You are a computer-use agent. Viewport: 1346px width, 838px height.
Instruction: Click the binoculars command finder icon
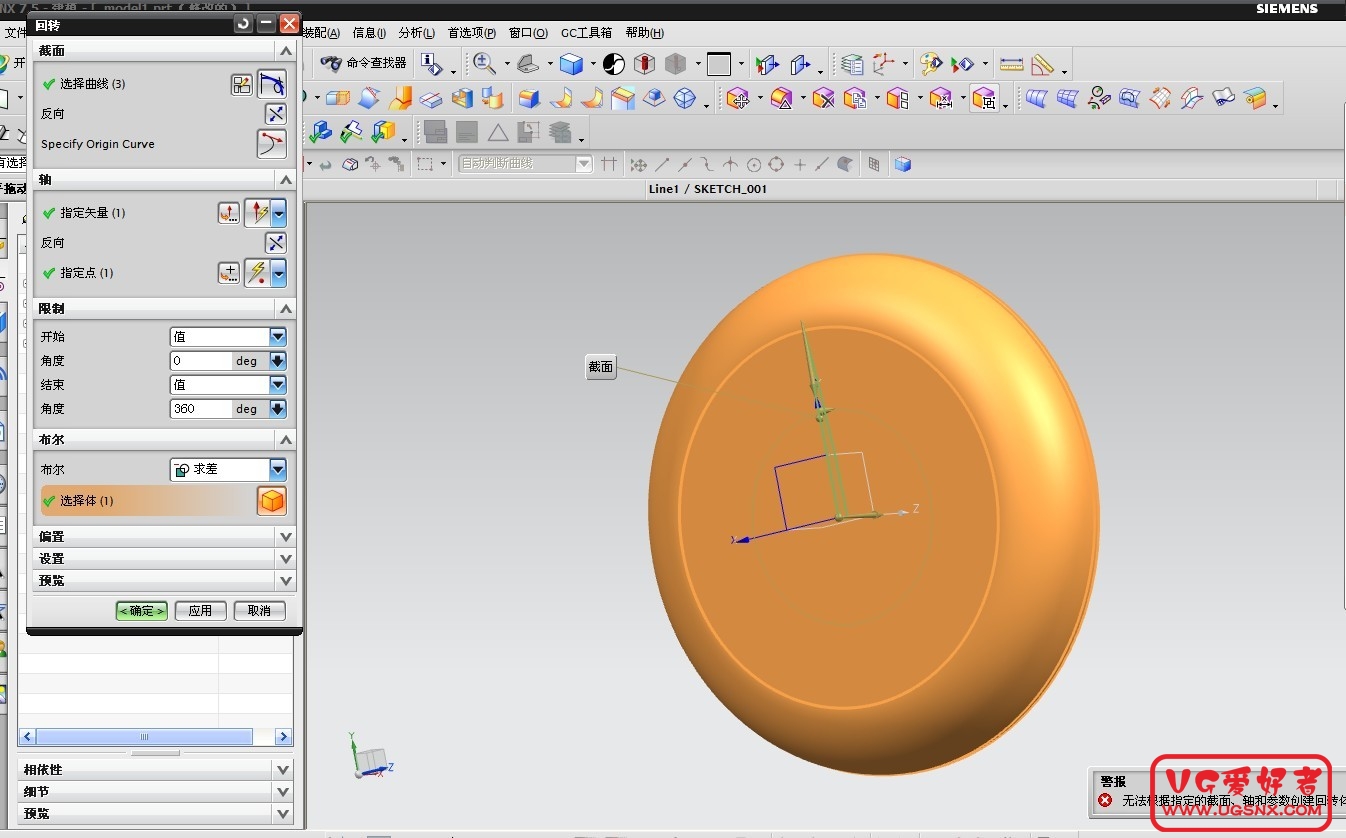coord(331,63)
